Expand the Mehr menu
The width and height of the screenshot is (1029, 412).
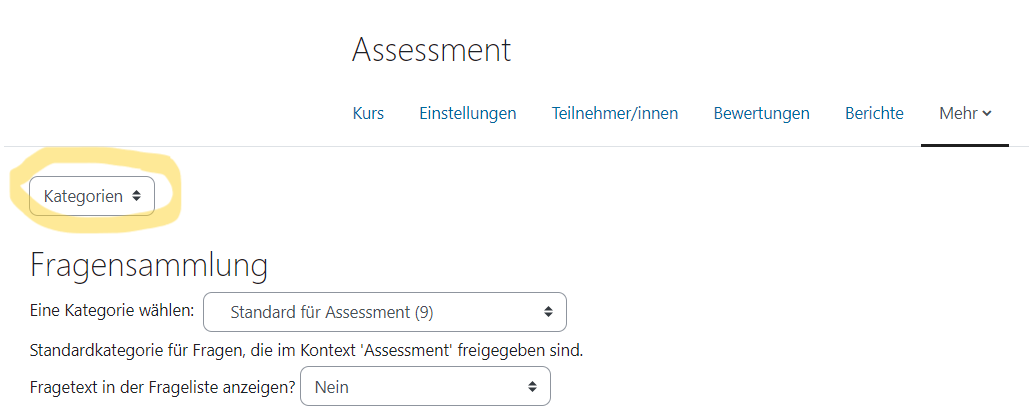(965, 113)
